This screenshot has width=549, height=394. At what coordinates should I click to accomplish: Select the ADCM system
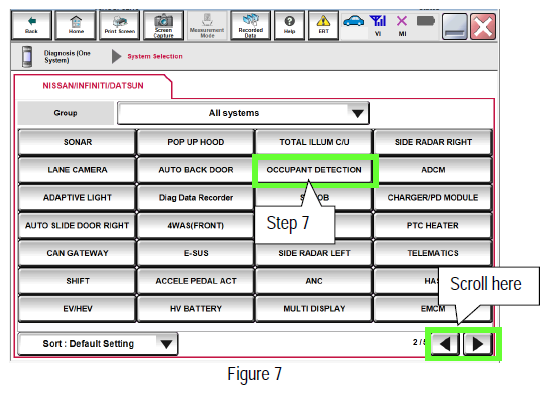click(x=433, y=170)
